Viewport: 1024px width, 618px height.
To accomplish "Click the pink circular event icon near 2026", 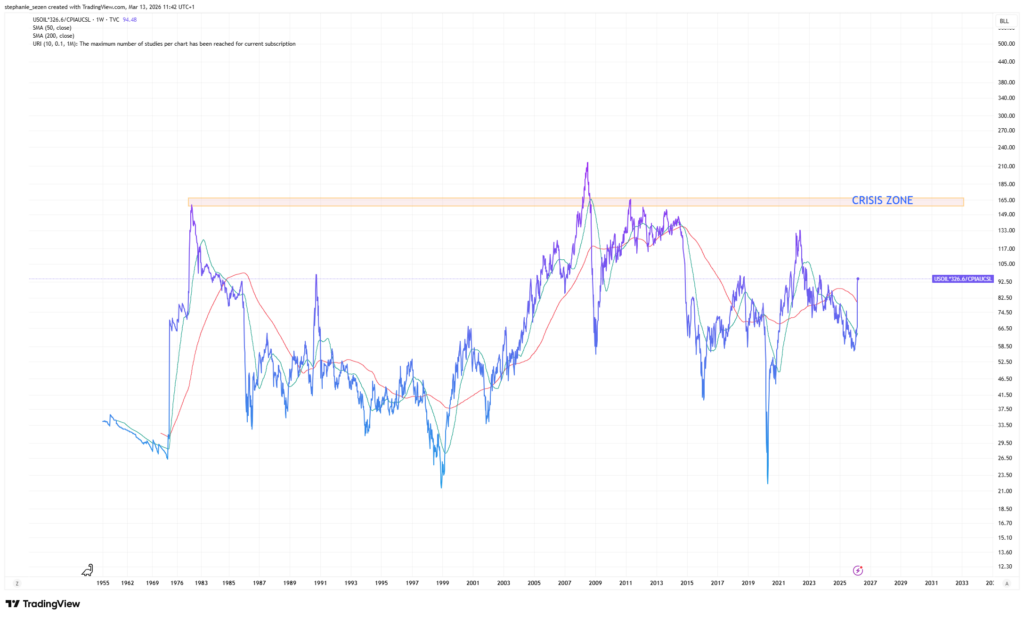I will tap(857, 570).
